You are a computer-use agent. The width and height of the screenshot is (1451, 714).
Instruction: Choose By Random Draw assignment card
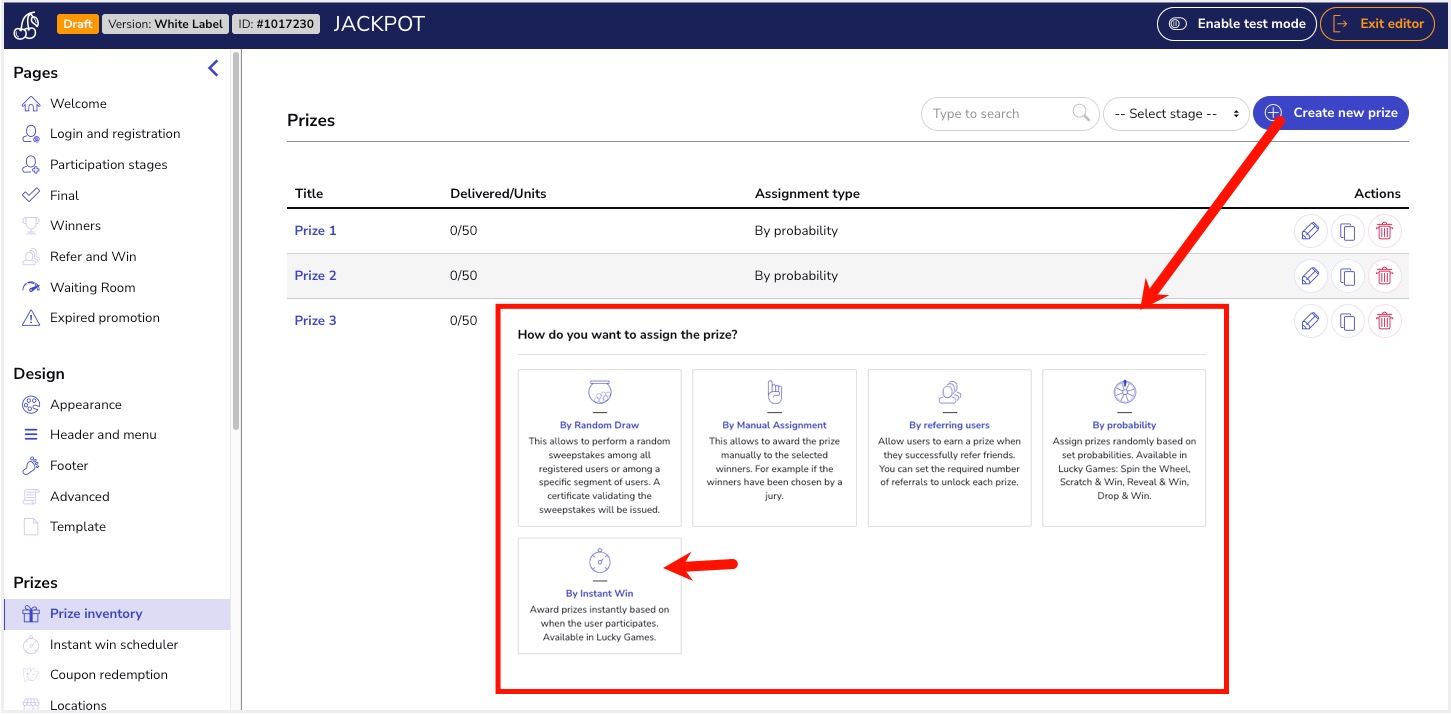(600, 448)
